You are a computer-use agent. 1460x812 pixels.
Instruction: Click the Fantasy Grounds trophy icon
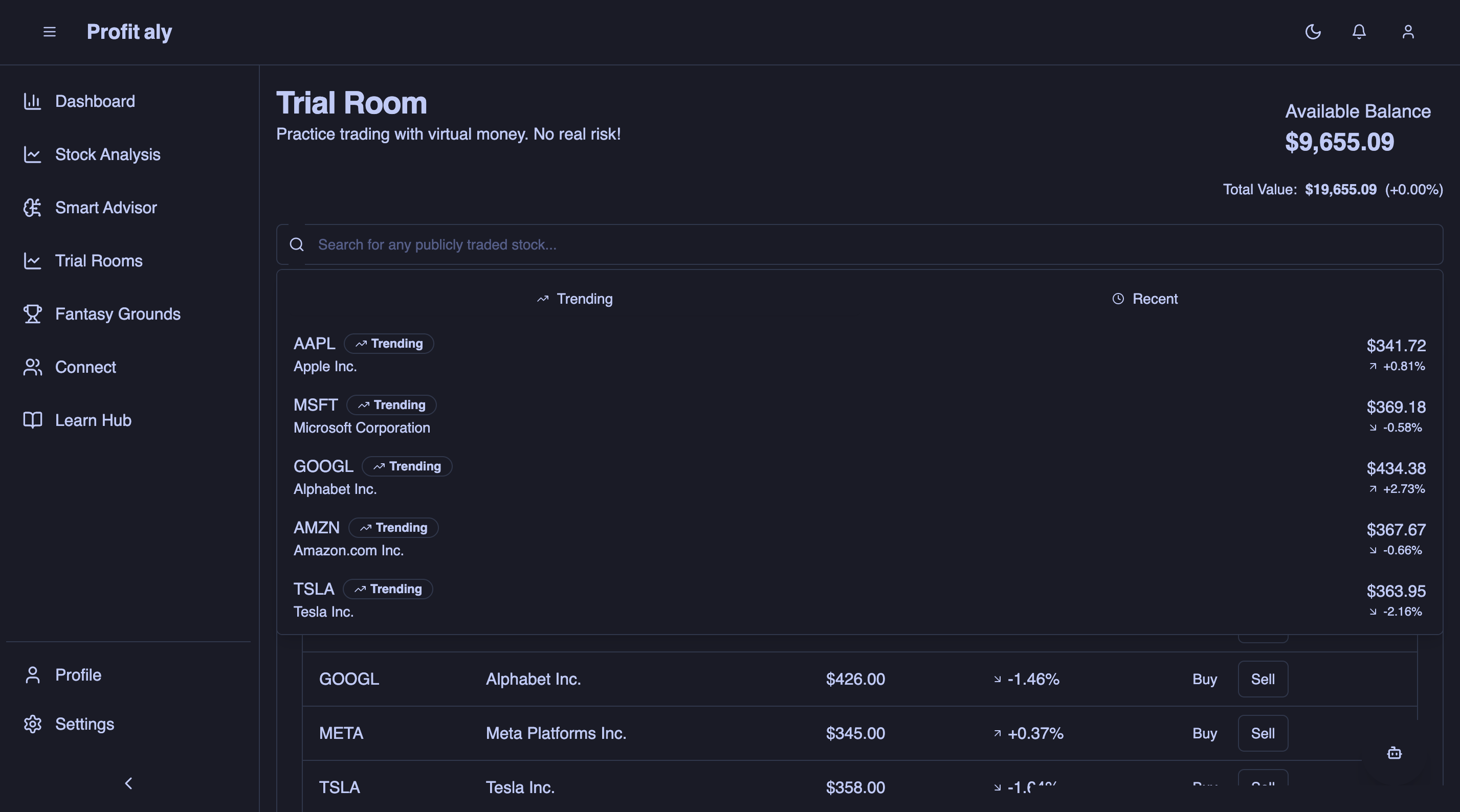(x=32, y=314)
